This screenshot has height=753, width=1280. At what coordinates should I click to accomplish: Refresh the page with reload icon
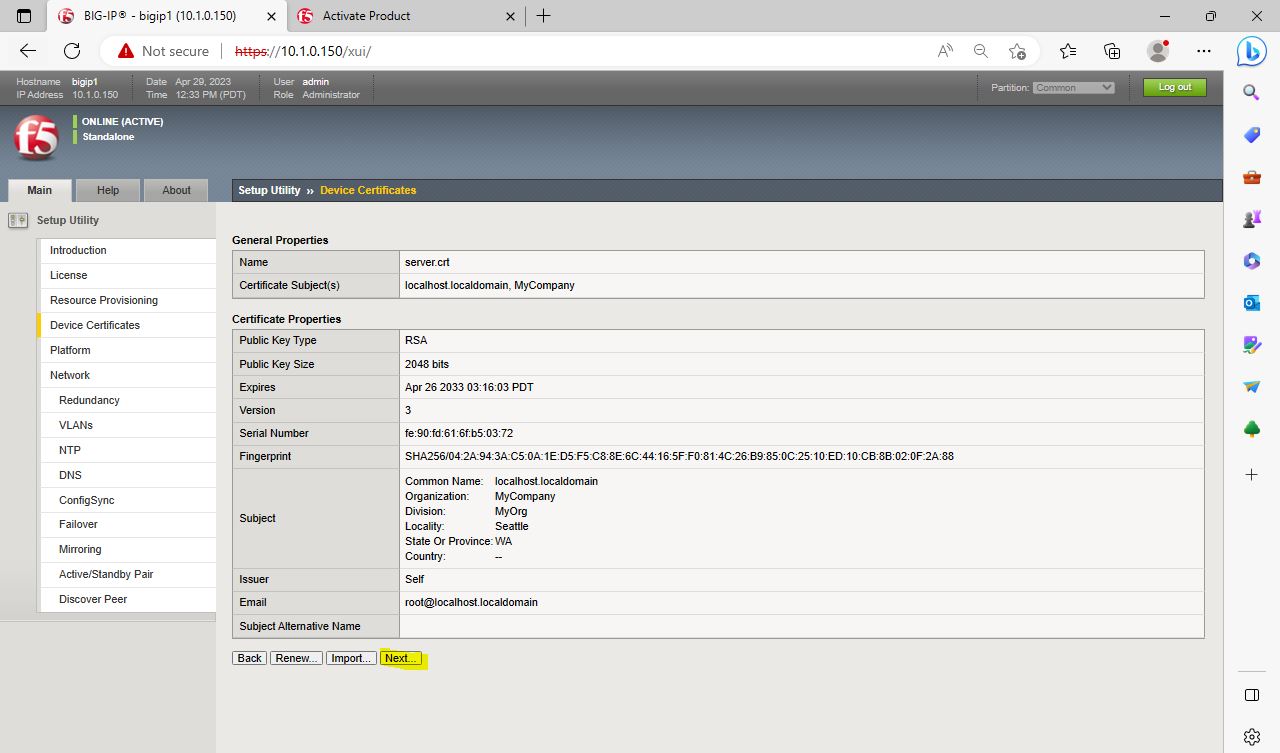(72, 51)
